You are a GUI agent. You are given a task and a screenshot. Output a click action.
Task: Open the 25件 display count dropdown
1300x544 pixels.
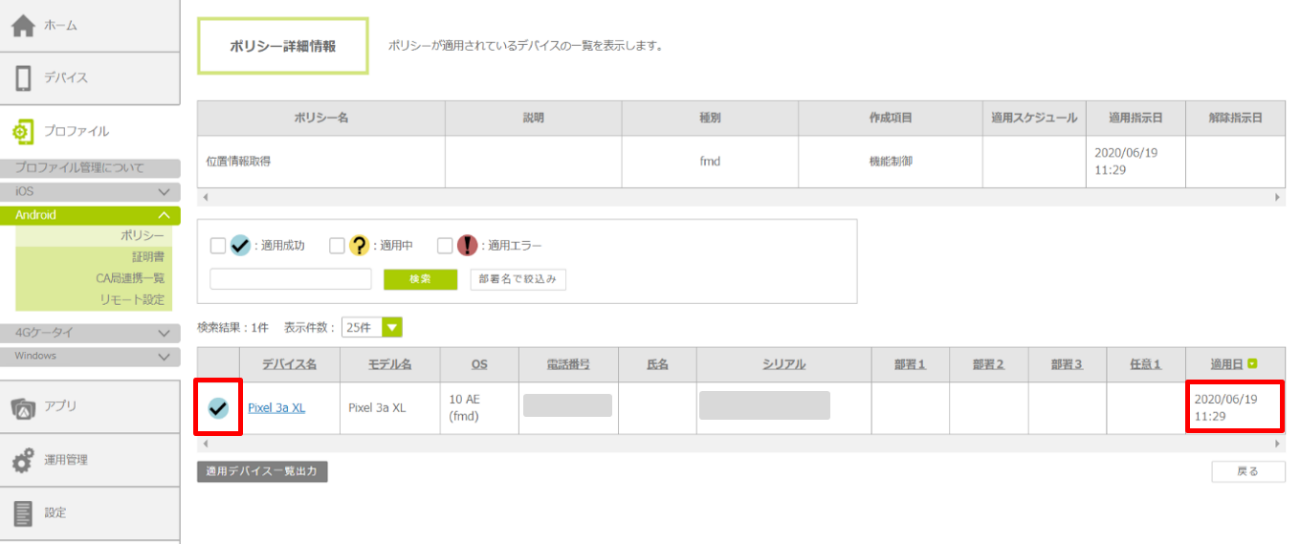tap(371, 328)
